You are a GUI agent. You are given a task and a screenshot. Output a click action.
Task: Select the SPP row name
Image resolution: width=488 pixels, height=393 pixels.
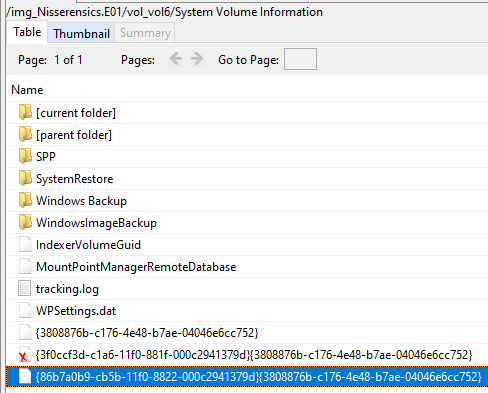click(x=46, y=157)
